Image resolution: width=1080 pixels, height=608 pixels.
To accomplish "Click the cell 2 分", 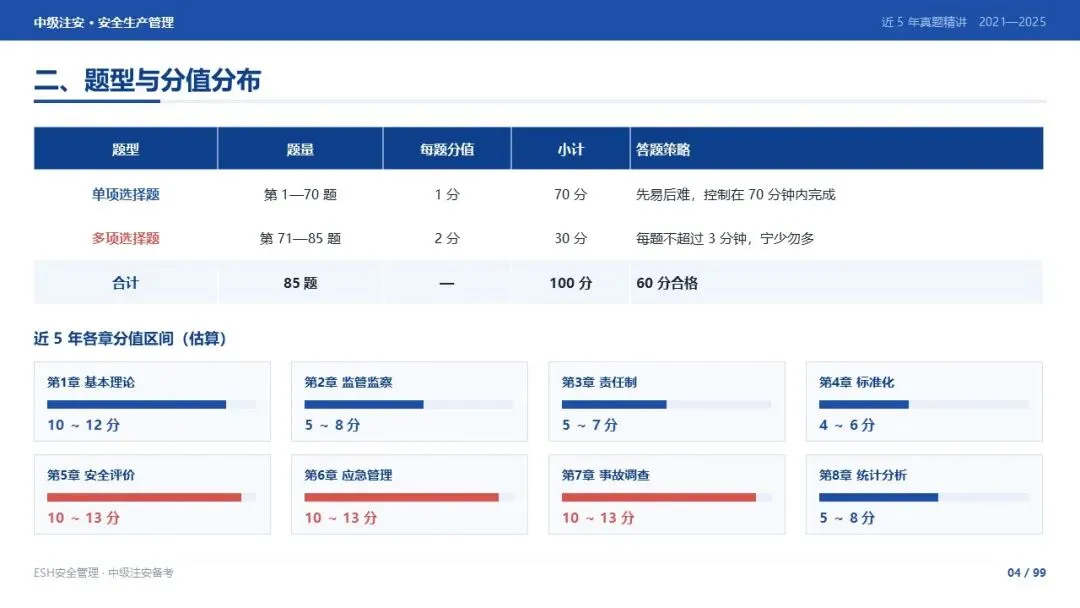I will point(446,238).
